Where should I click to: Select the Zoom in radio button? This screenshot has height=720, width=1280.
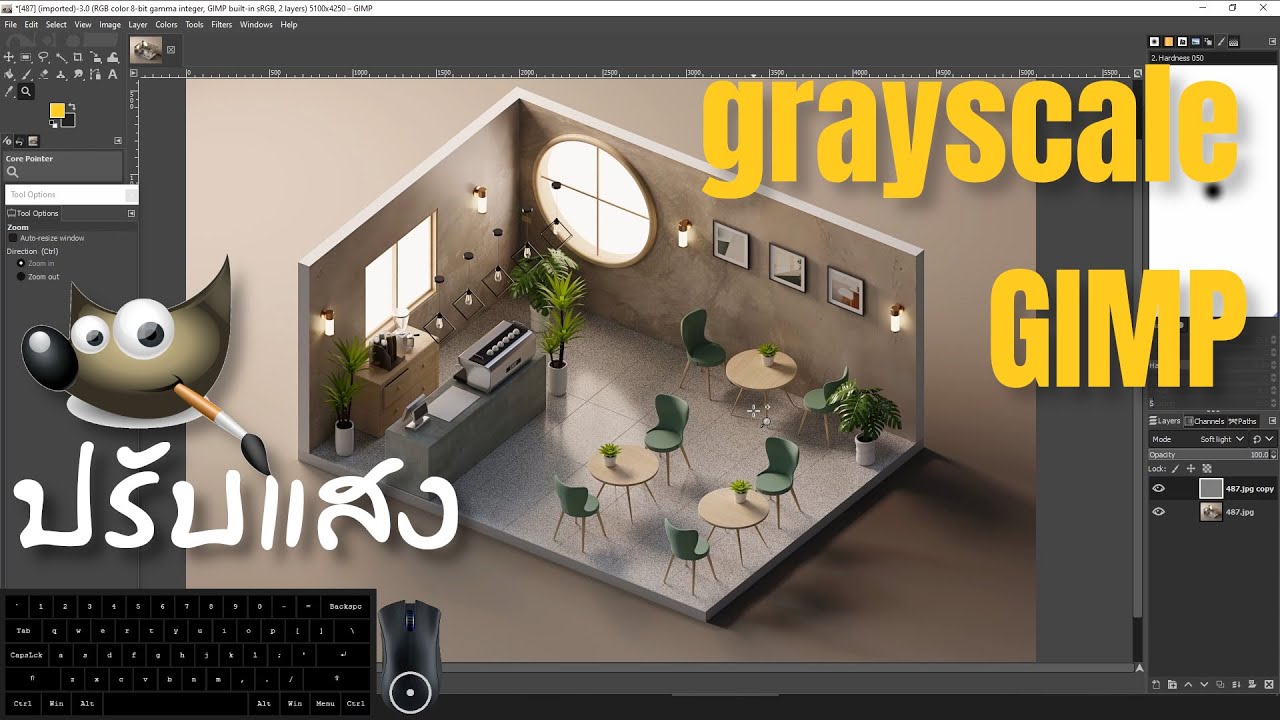[21, 263]
